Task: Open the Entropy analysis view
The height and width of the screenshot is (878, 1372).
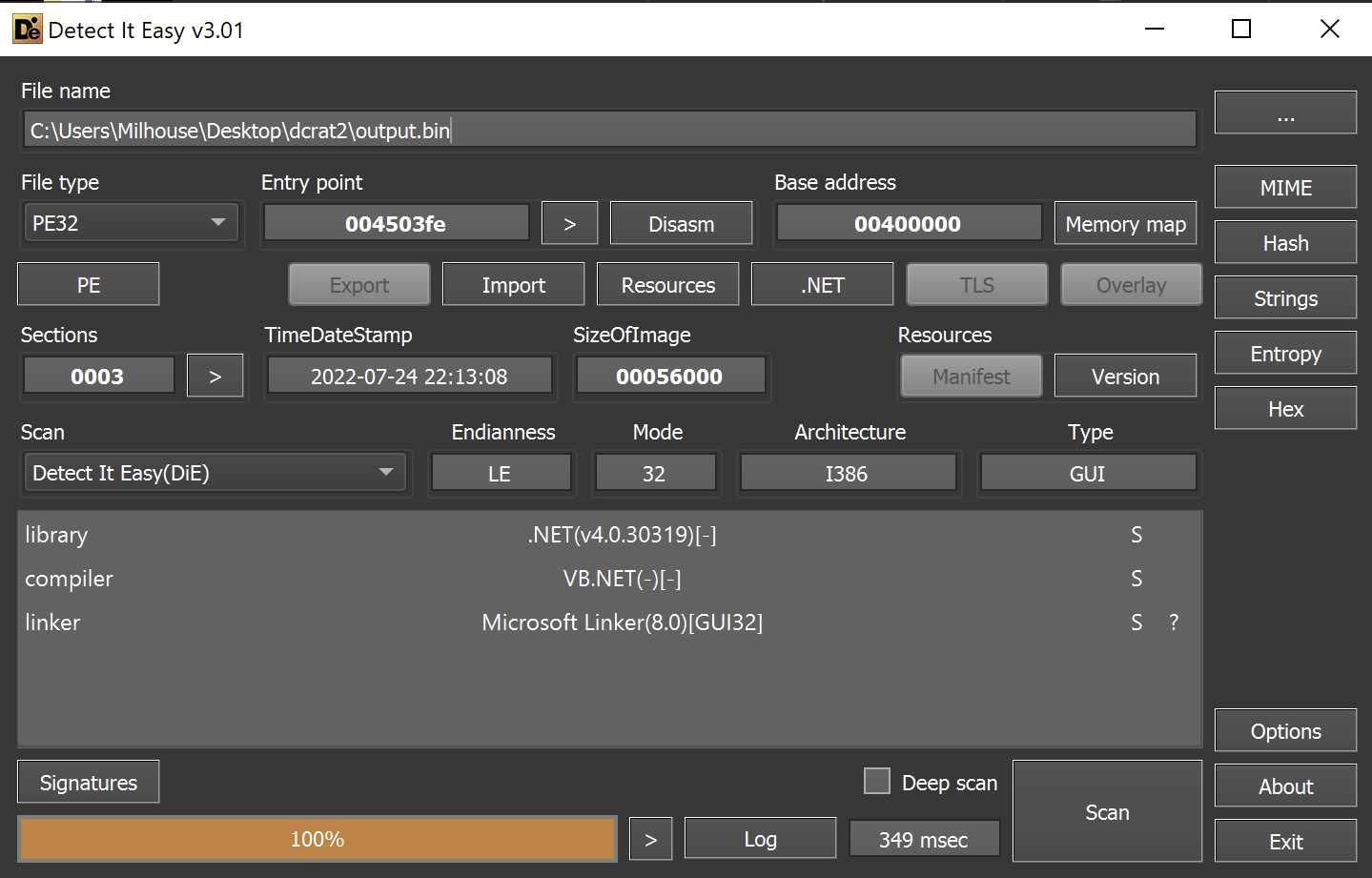Action: (1284, 353)
